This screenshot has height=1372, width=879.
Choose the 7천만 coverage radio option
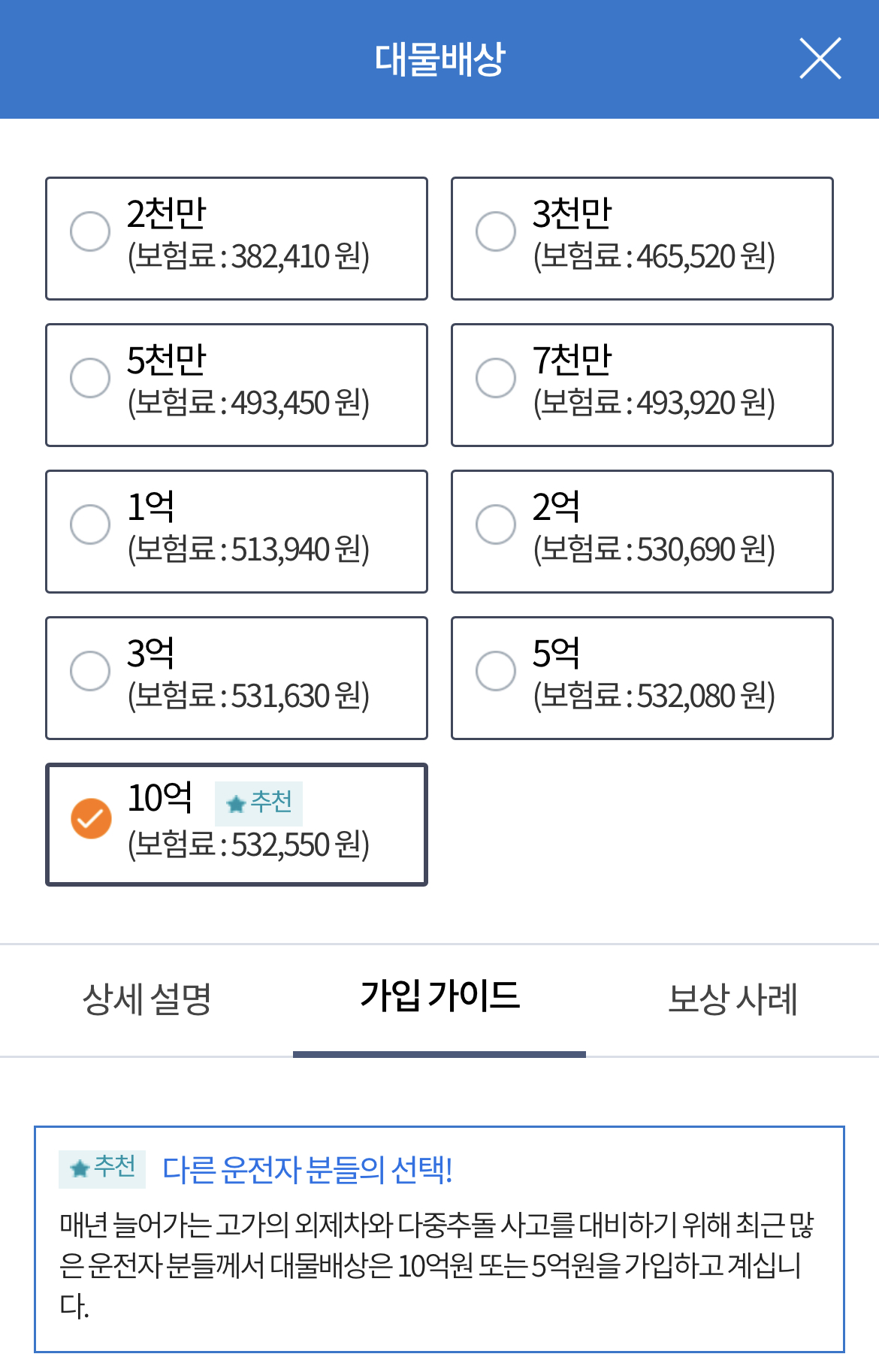(496, 378)
